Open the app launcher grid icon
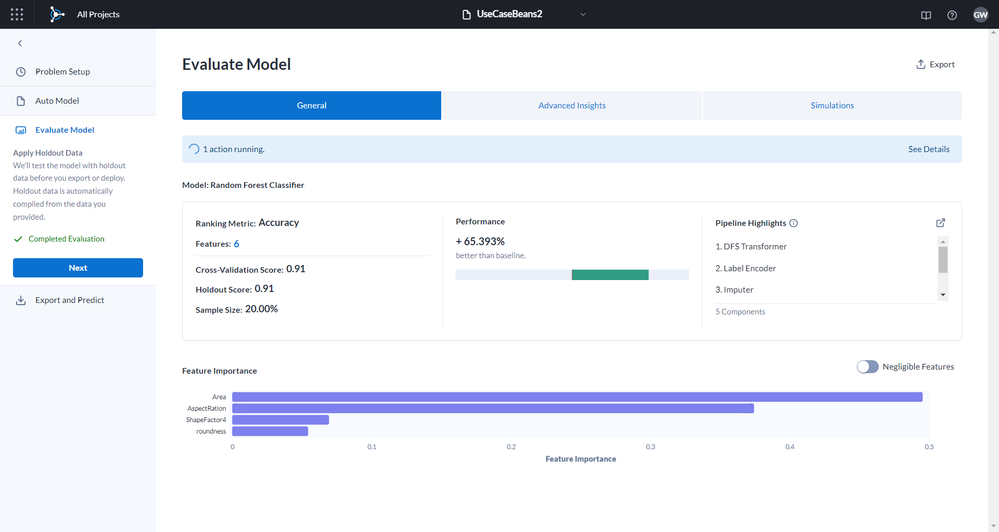999x532 pixels. [x=17, y=15]
